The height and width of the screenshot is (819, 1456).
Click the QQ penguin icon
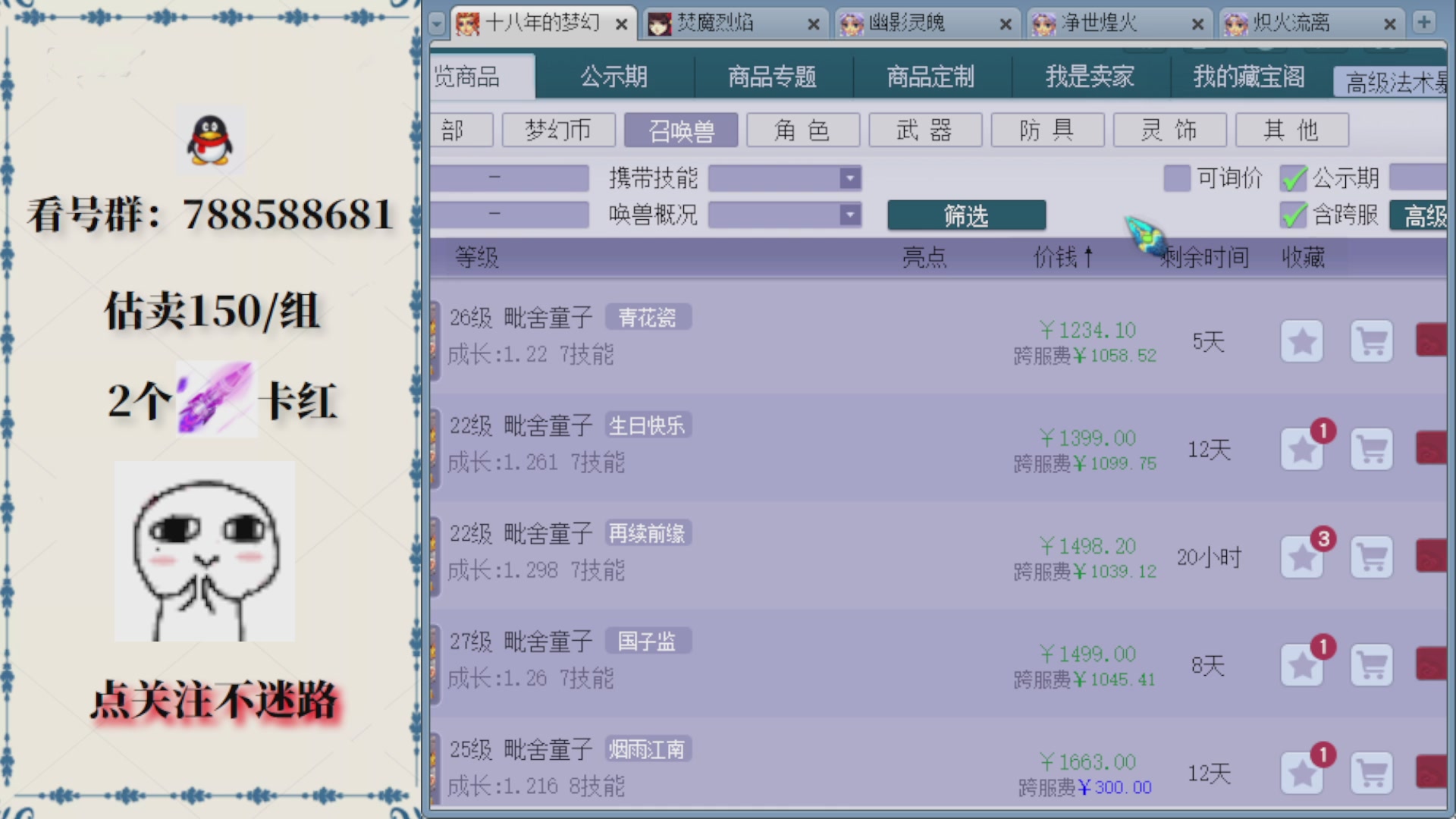210,140
